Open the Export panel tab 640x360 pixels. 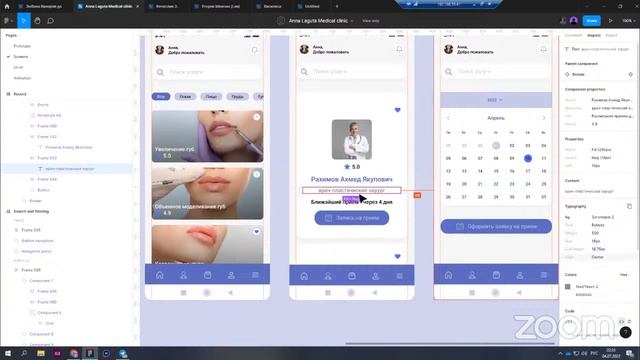pyautogui.click(x=611, y=36)
